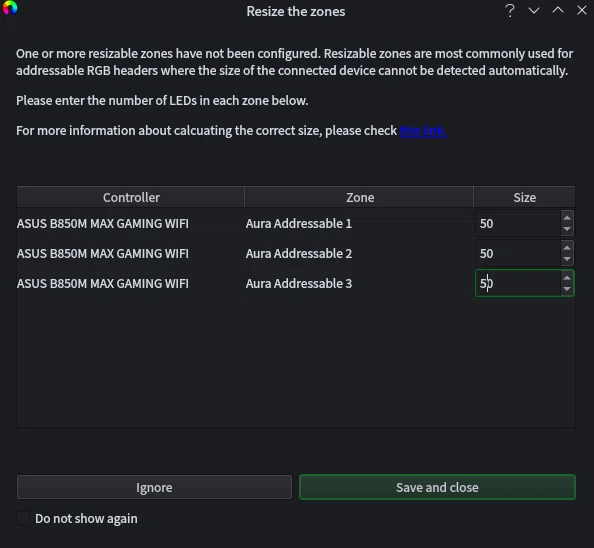The image size is (594, 548).
Task: Open the 'this link' hyperlink
Action: [423, 131]
